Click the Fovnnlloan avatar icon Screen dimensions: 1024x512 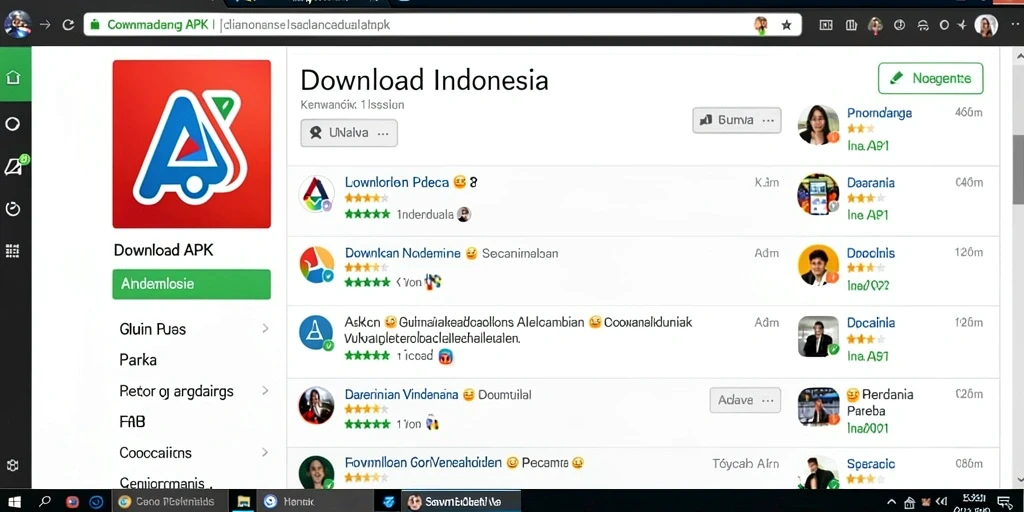(317, 472)
